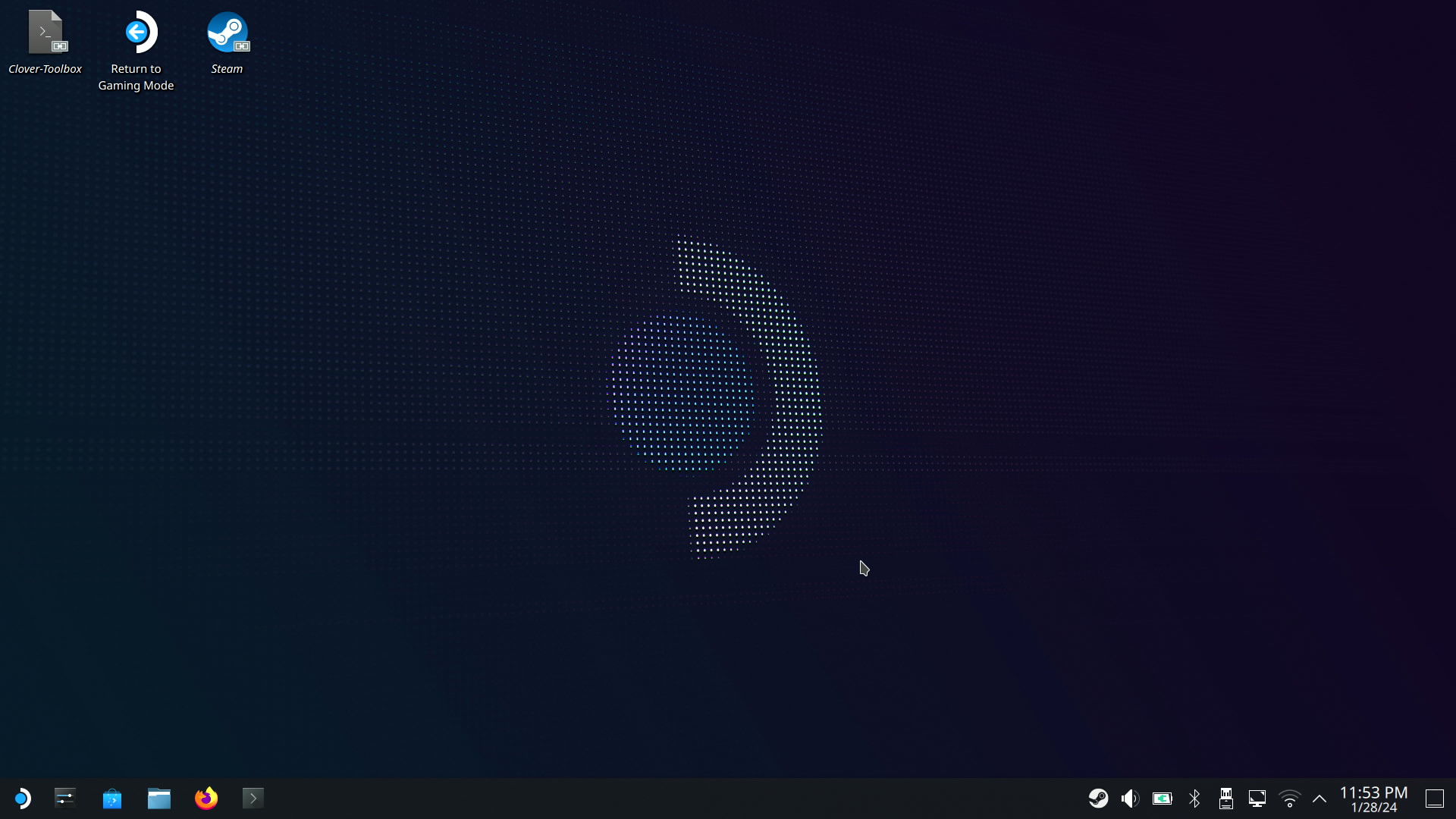Viewport: 1456px width, 819px height.
Task: Click the Show Desktop button
Action: (1434, 799)
